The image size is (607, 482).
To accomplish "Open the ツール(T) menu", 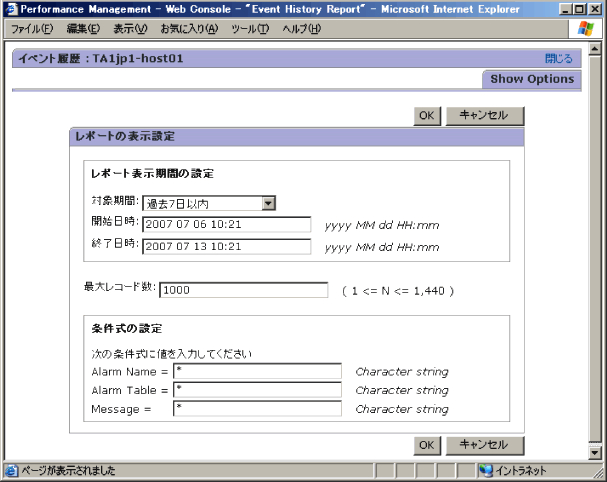I will (250, 29).
